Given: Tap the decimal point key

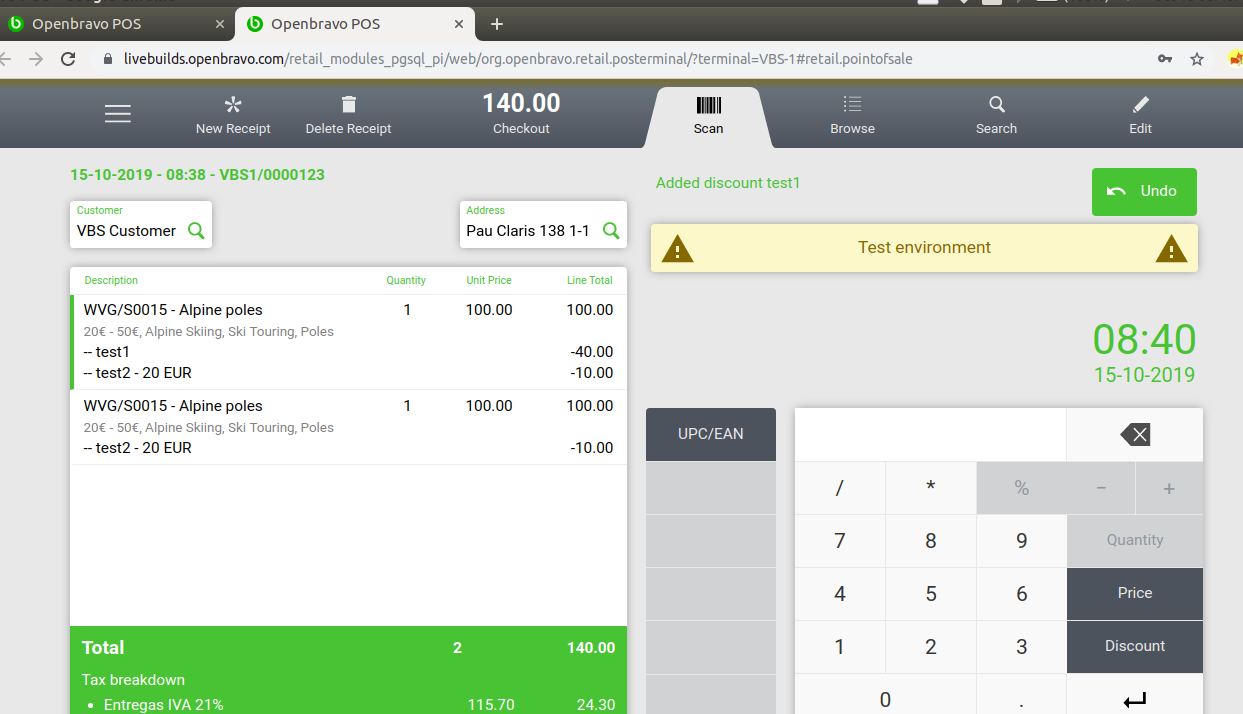Looking at the screenshot, I should 1021,695.
